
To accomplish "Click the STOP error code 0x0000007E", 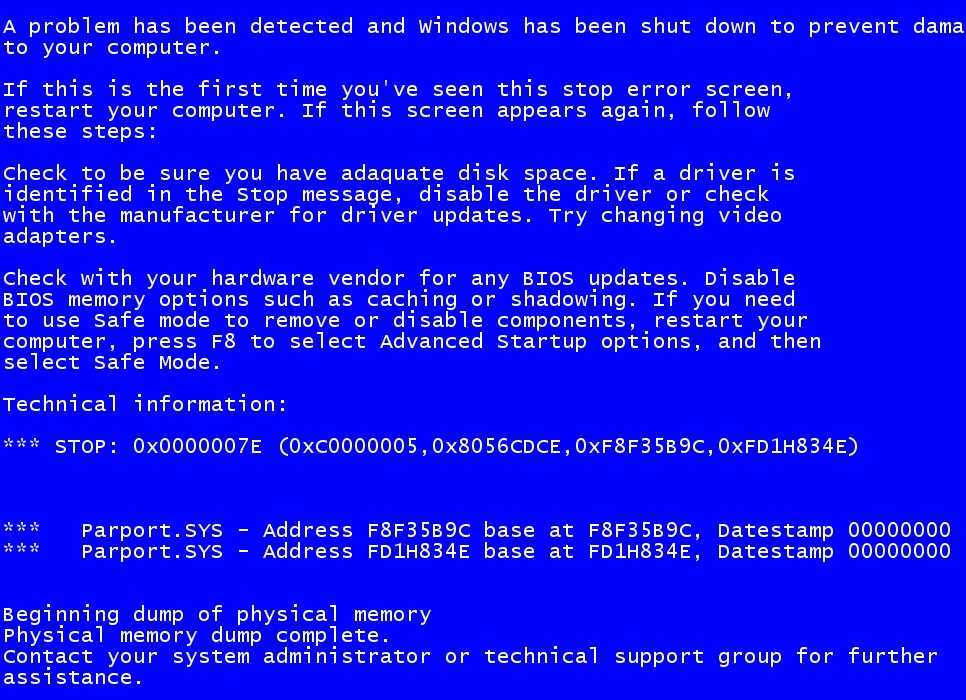I will pyautogui.click(x=197, y=446).
